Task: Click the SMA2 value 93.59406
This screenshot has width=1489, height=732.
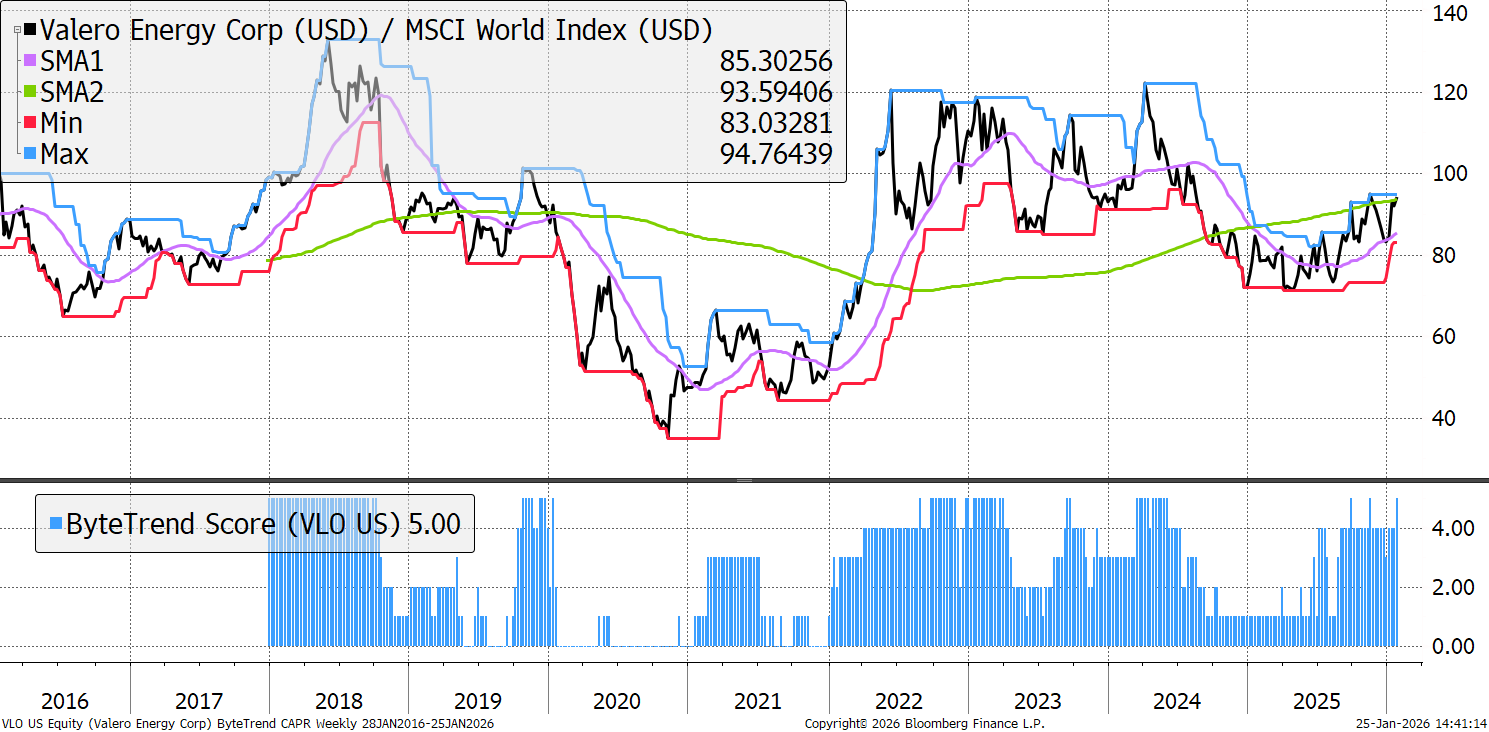Action: pos(776,93)
